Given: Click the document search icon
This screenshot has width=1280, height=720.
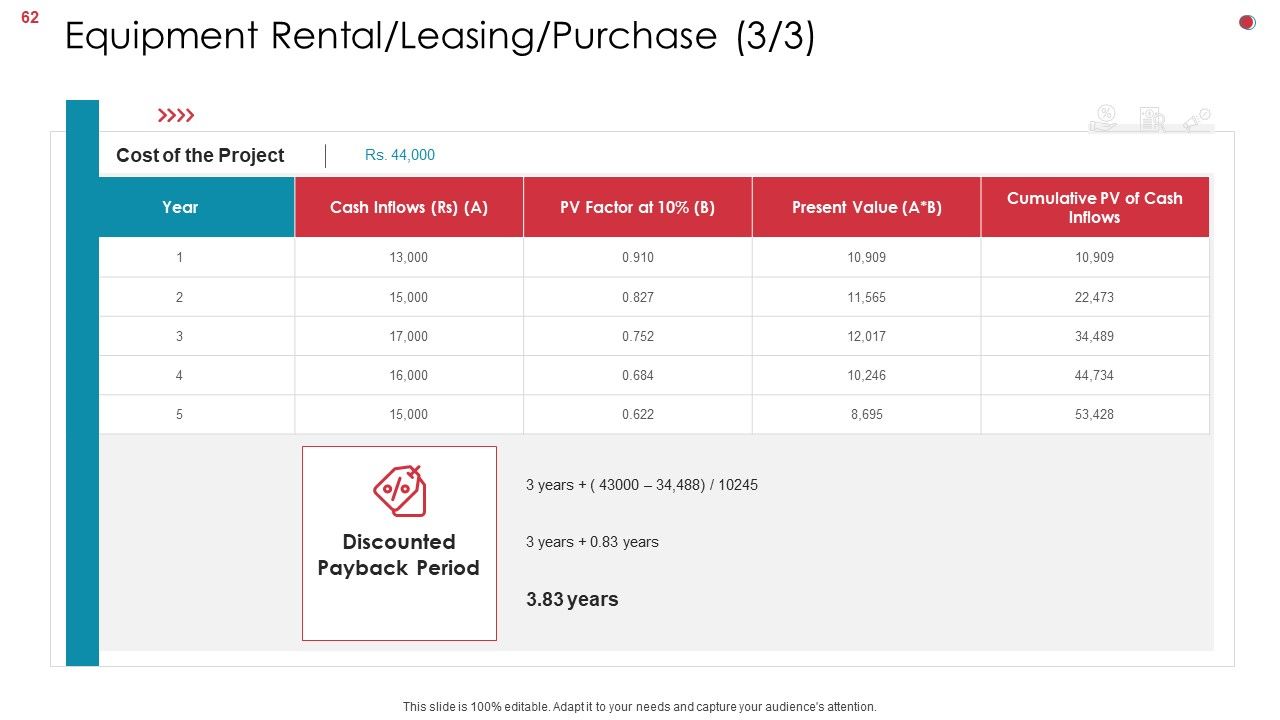Looking at the screenshot, I should (x=1152, y=120).
